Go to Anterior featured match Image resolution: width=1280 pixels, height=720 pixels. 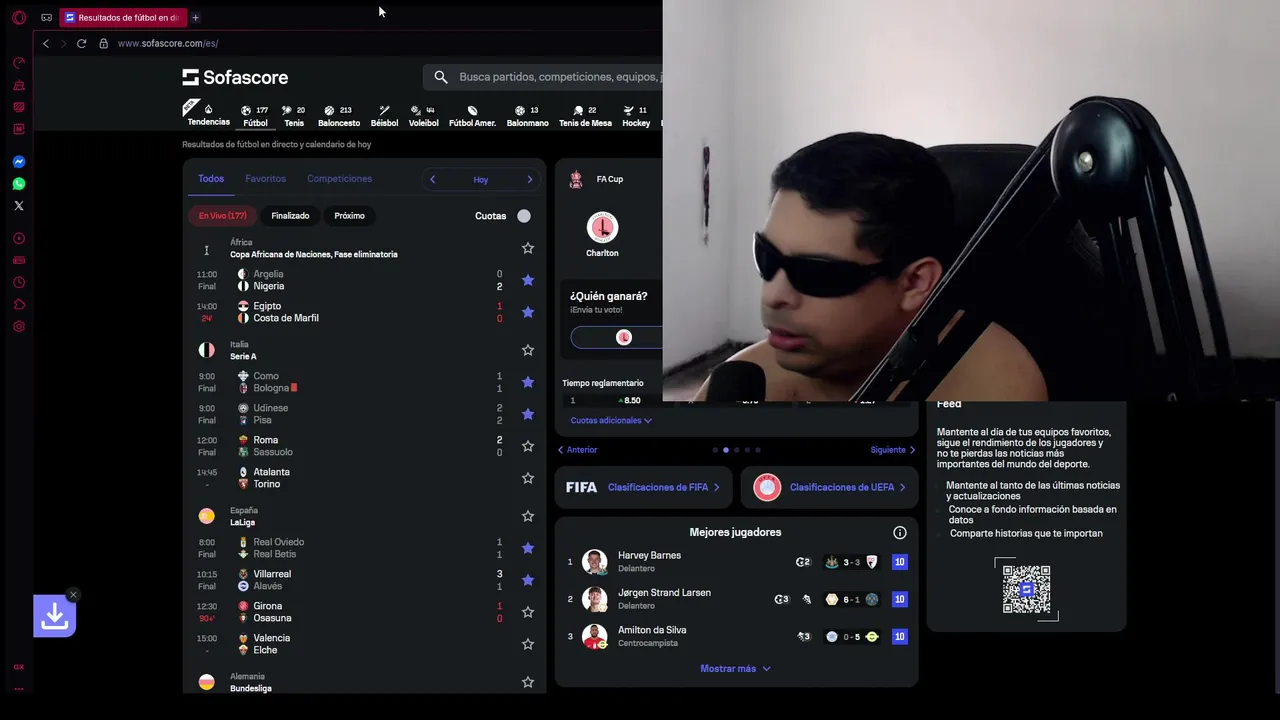(577, 450)
